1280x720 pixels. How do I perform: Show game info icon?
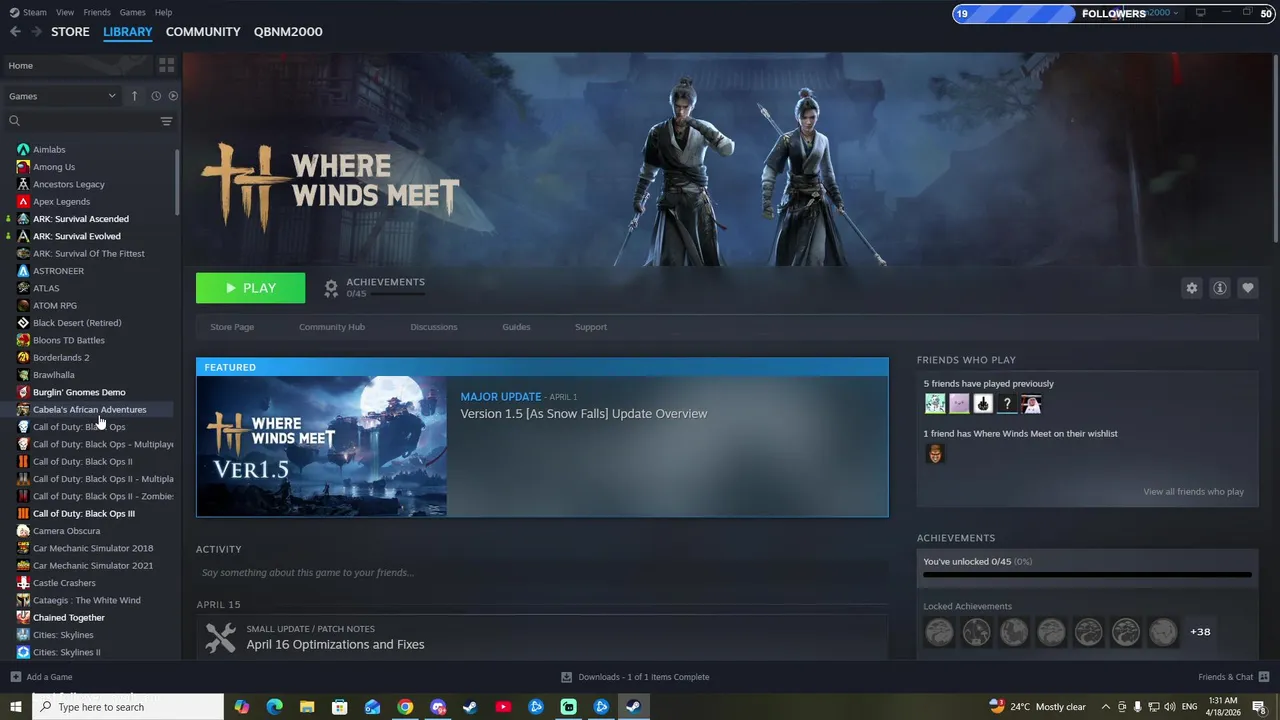1220,288
